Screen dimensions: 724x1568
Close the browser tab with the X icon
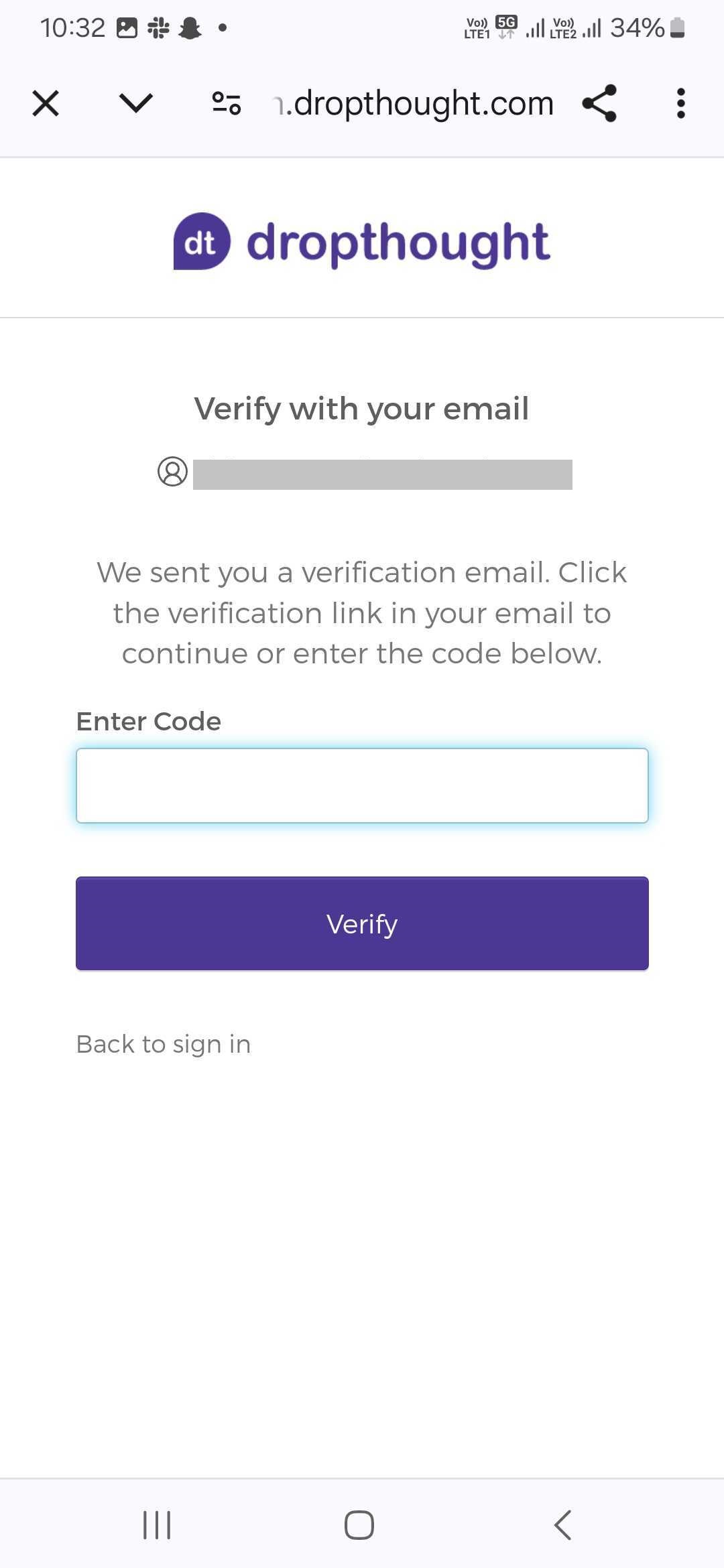(x=45, y=103)
